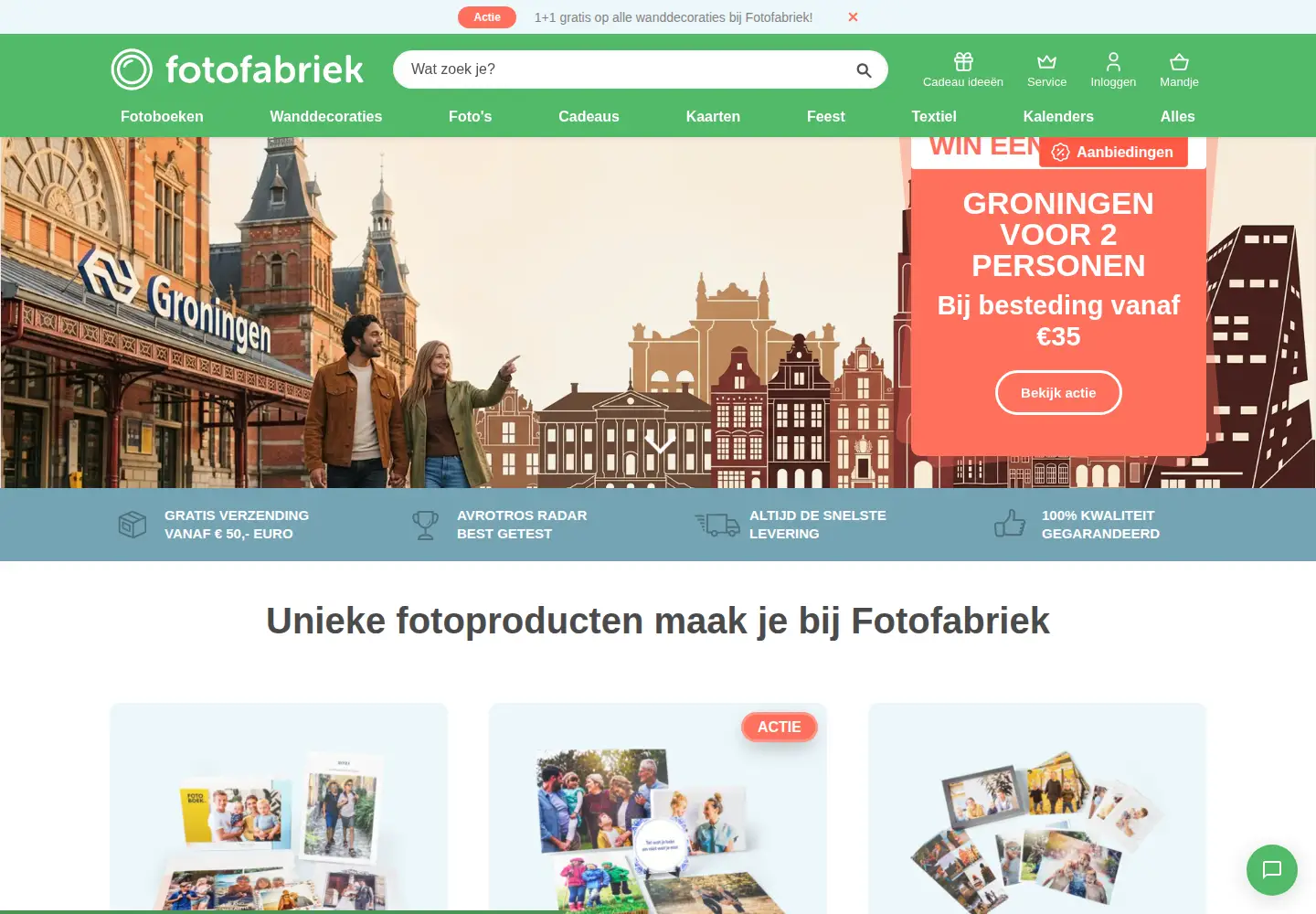The image size is (1316, 914).
Task: Click '100% KWALITEIT GEGARANDEERD' text
Action: tap(1100, 525)
